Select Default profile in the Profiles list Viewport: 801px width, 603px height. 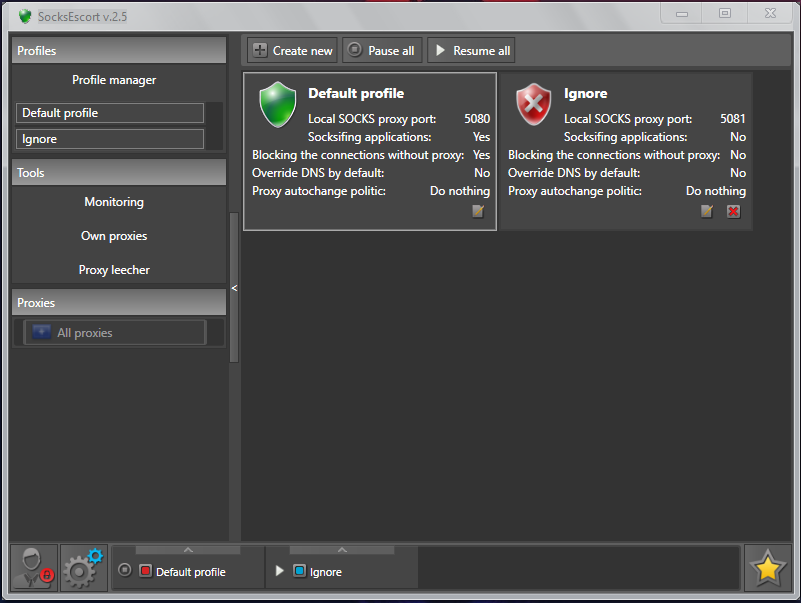[x=110, y=113]
